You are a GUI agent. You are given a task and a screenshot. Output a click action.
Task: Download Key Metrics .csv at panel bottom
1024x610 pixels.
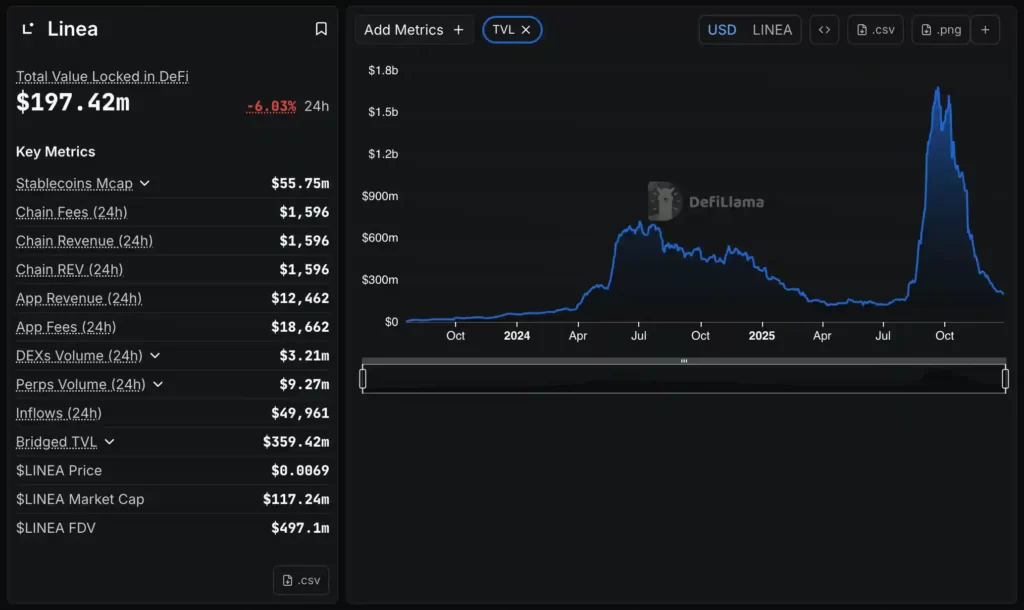300,581
